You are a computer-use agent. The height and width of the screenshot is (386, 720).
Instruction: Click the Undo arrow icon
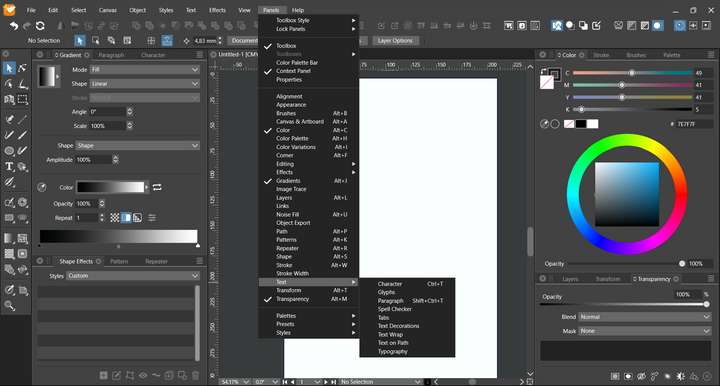13,26
